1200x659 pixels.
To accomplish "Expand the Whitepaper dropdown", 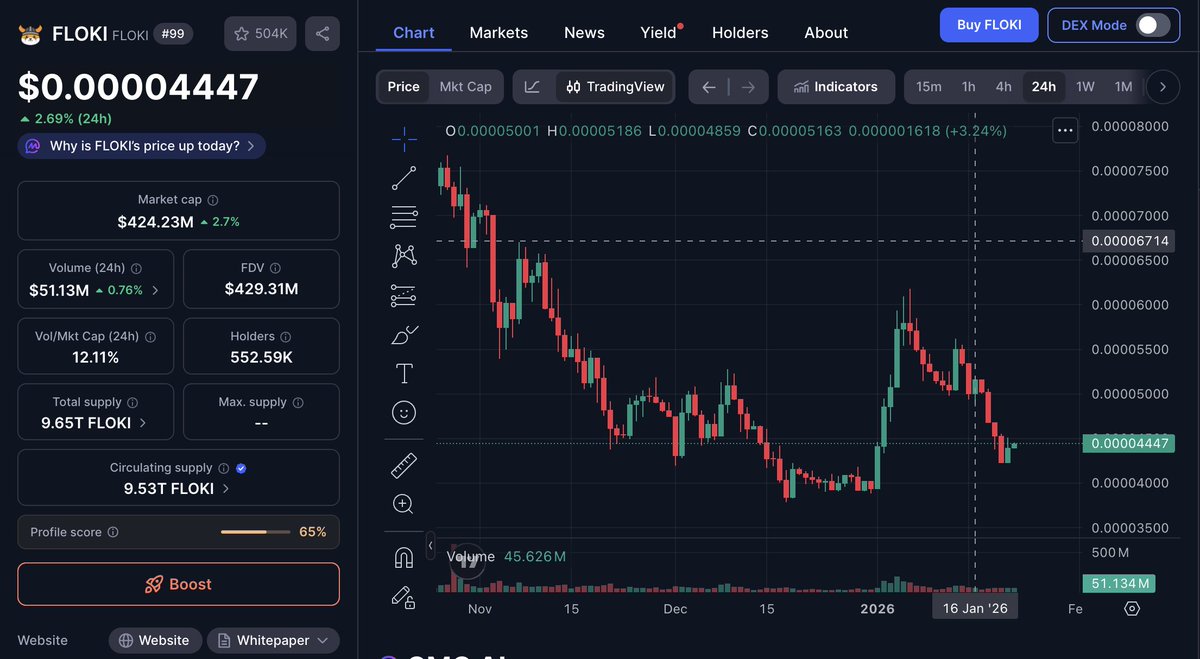I will [x=273, y=640].
